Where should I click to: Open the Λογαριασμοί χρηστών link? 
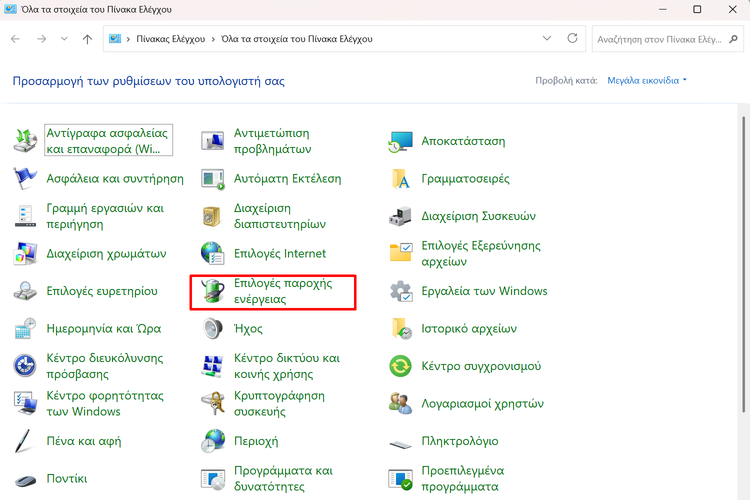[x=482, y=404]
